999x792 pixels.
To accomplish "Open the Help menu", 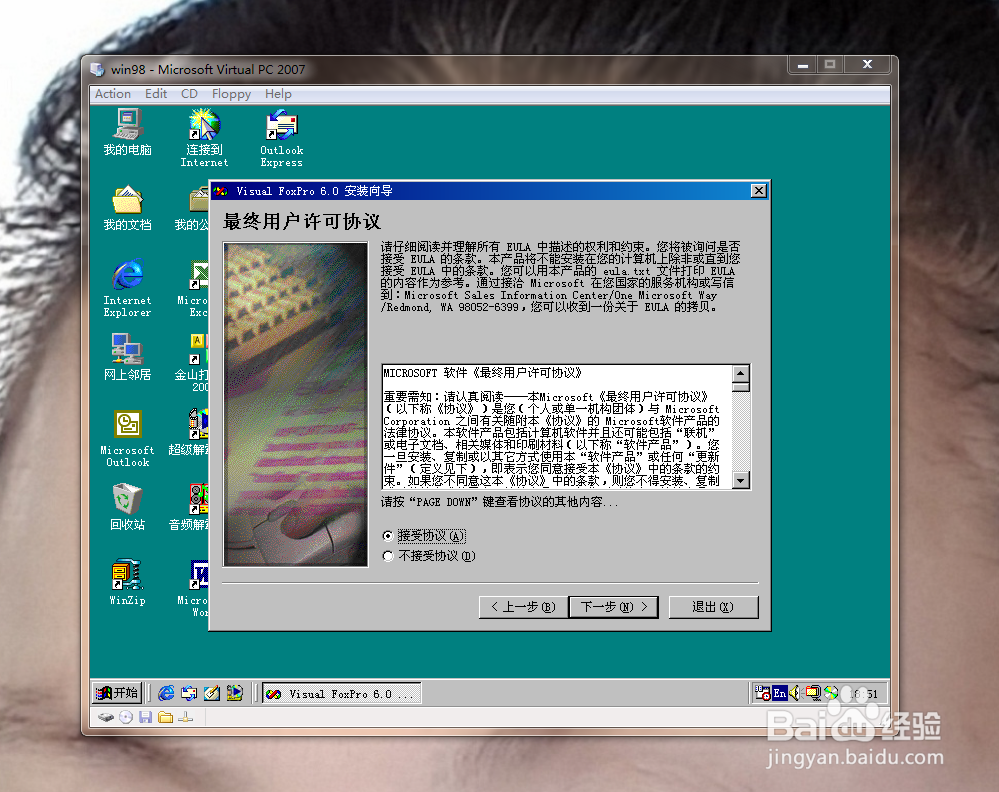I will click(278, 94).
